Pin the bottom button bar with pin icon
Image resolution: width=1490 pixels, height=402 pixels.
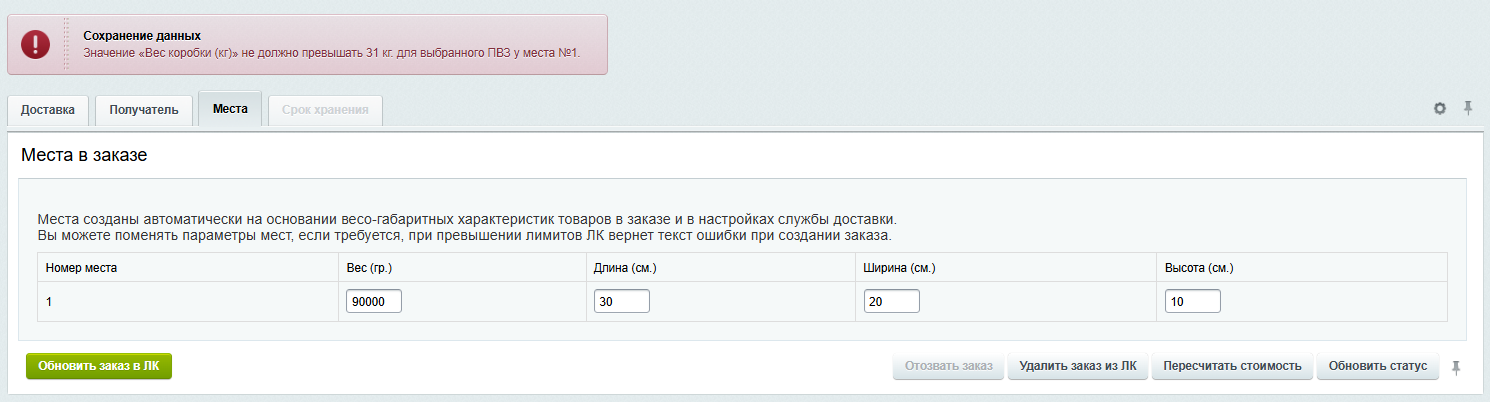click(1456, 368)
